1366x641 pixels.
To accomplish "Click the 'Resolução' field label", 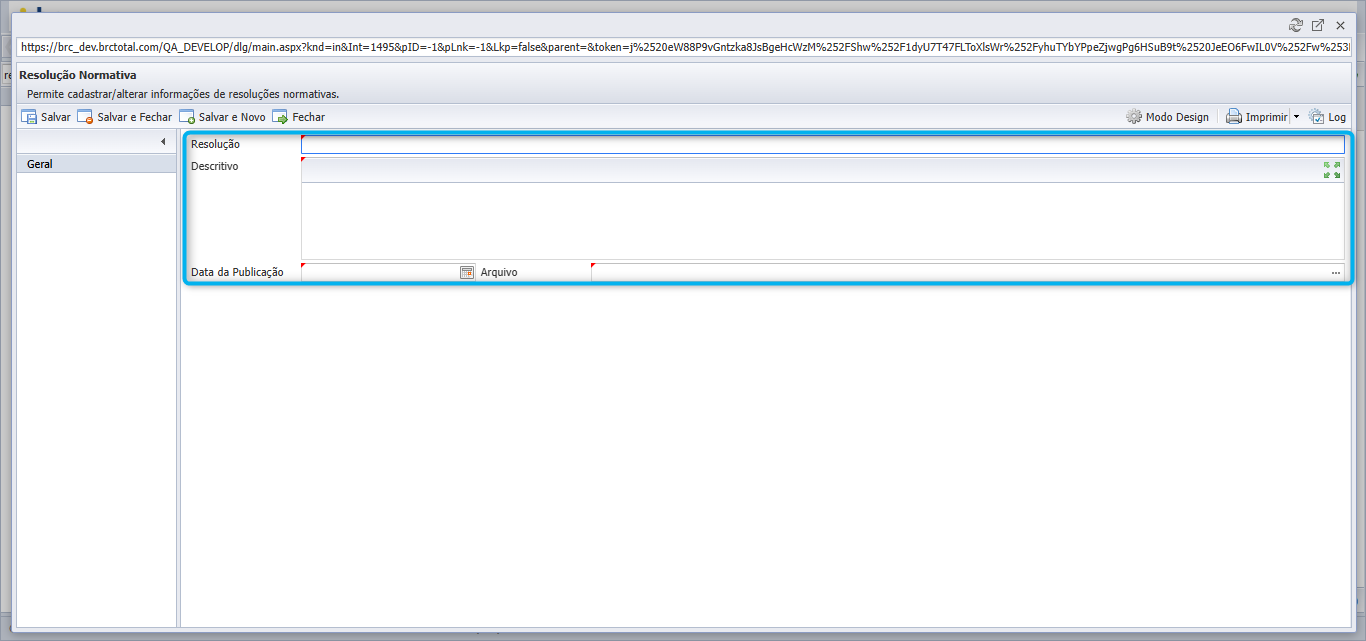I will point(215,145).
